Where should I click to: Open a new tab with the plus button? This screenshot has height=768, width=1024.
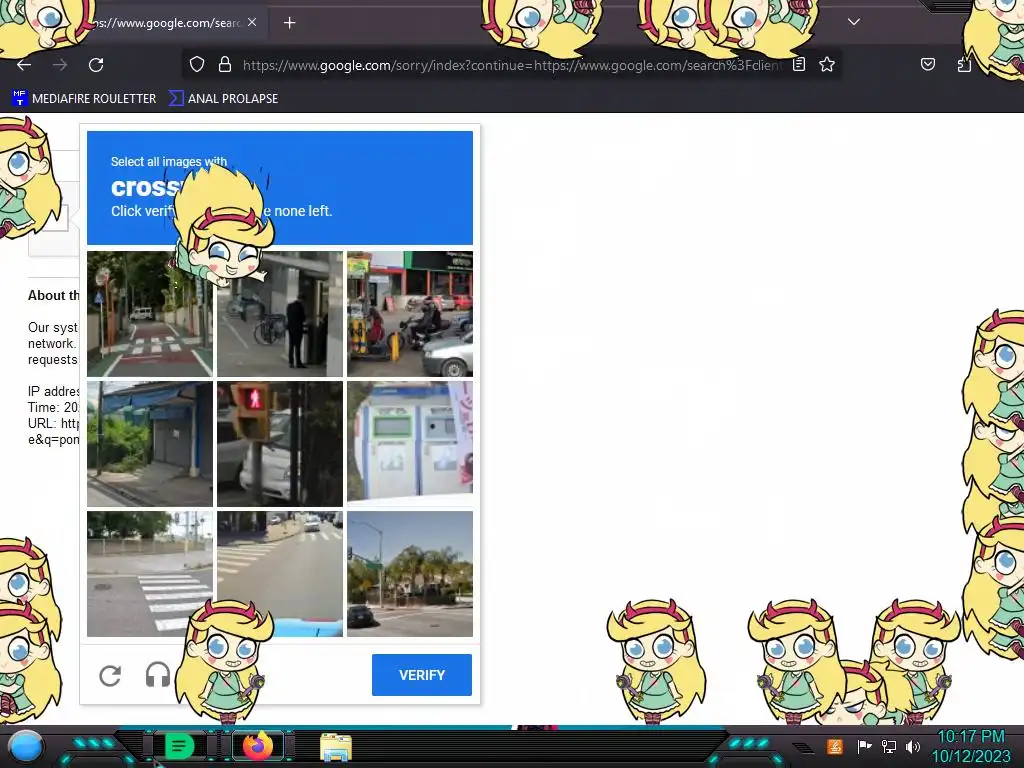(289, 23)
